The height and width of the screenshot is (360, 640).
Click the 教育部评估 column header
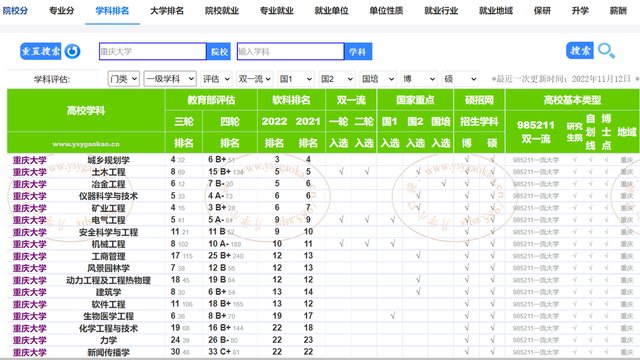pyautogui.click(x=211, y=100)
